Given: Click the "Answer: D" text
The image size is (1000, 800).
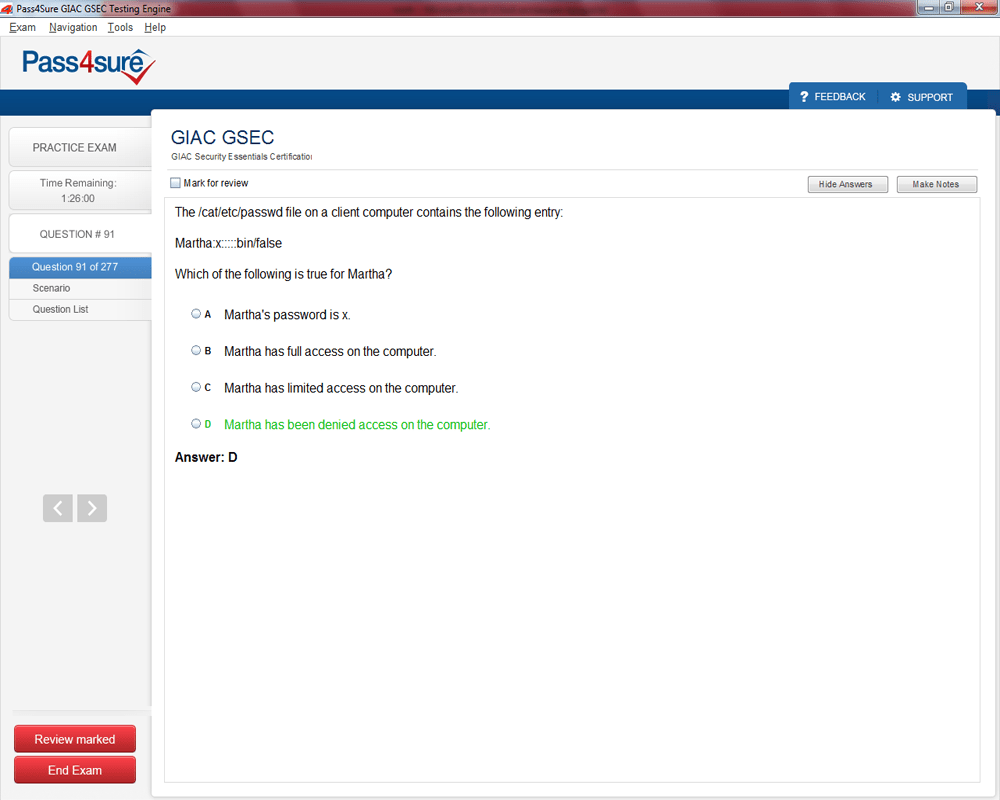Looking at the screenshot, I should [206, 457].
